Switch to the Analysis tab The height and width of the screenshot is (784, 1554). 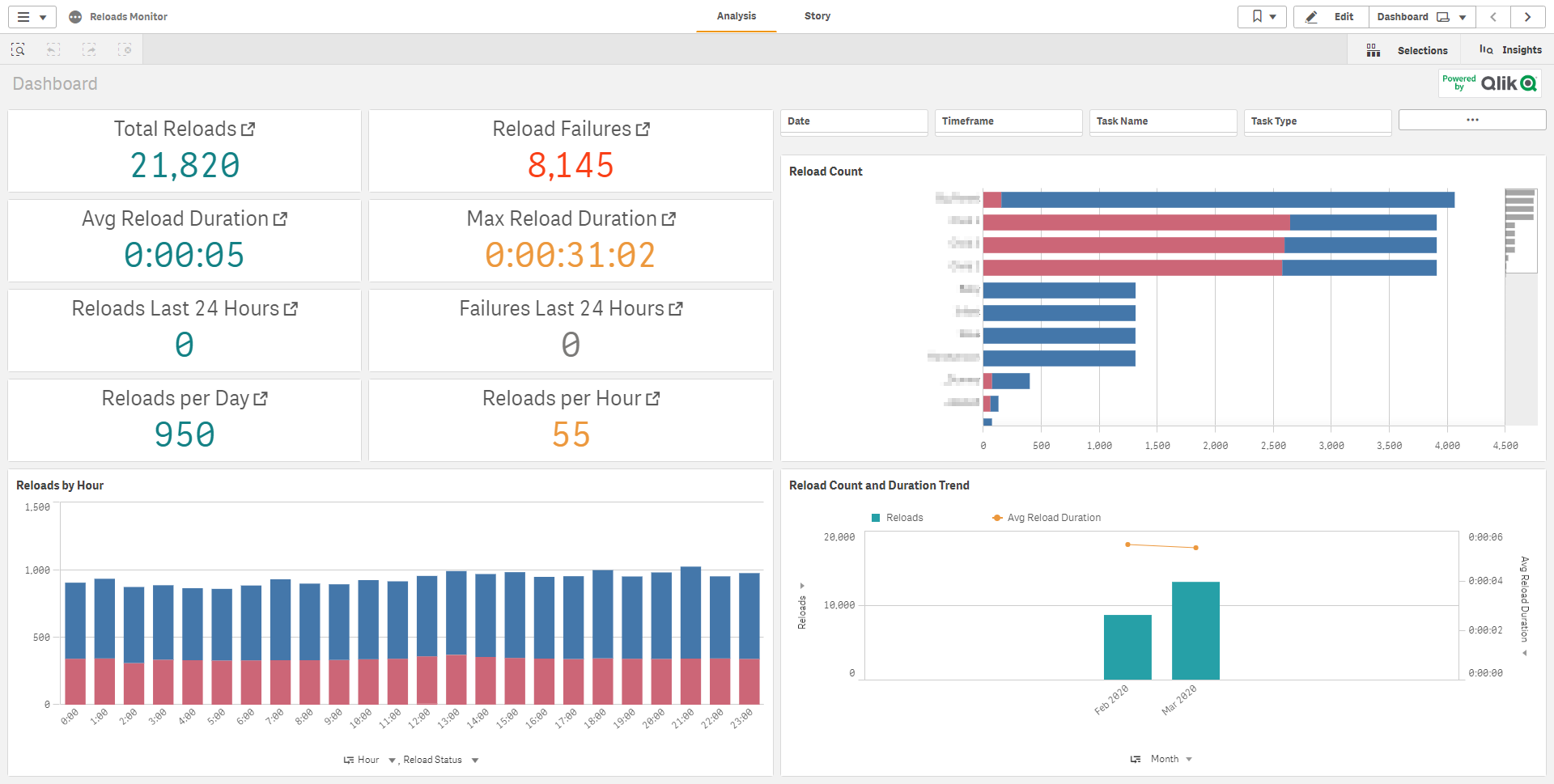[x=736, y=16]
